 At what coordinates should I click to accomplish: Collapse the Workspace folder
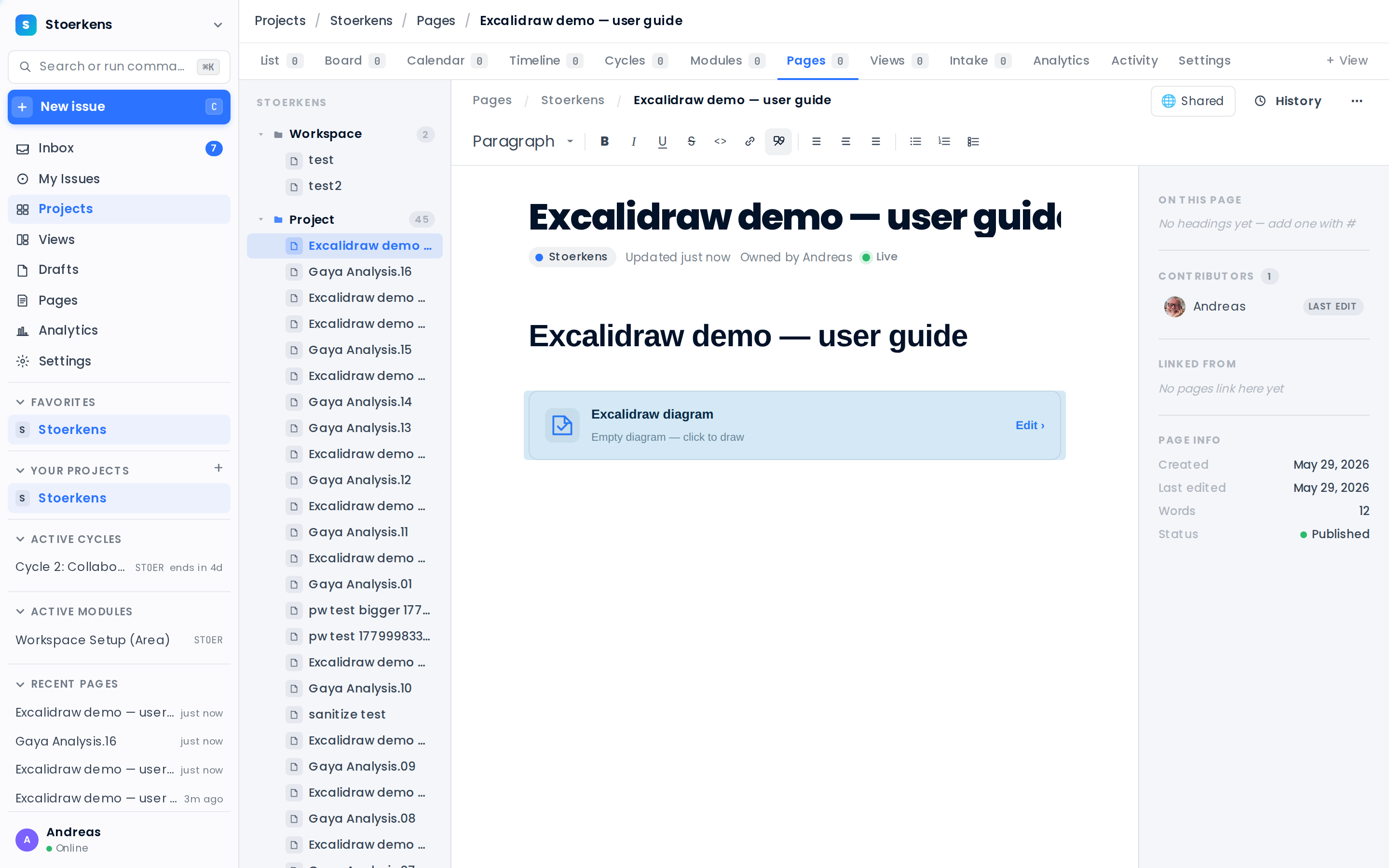pyautogui.click(x=261, y=135)
